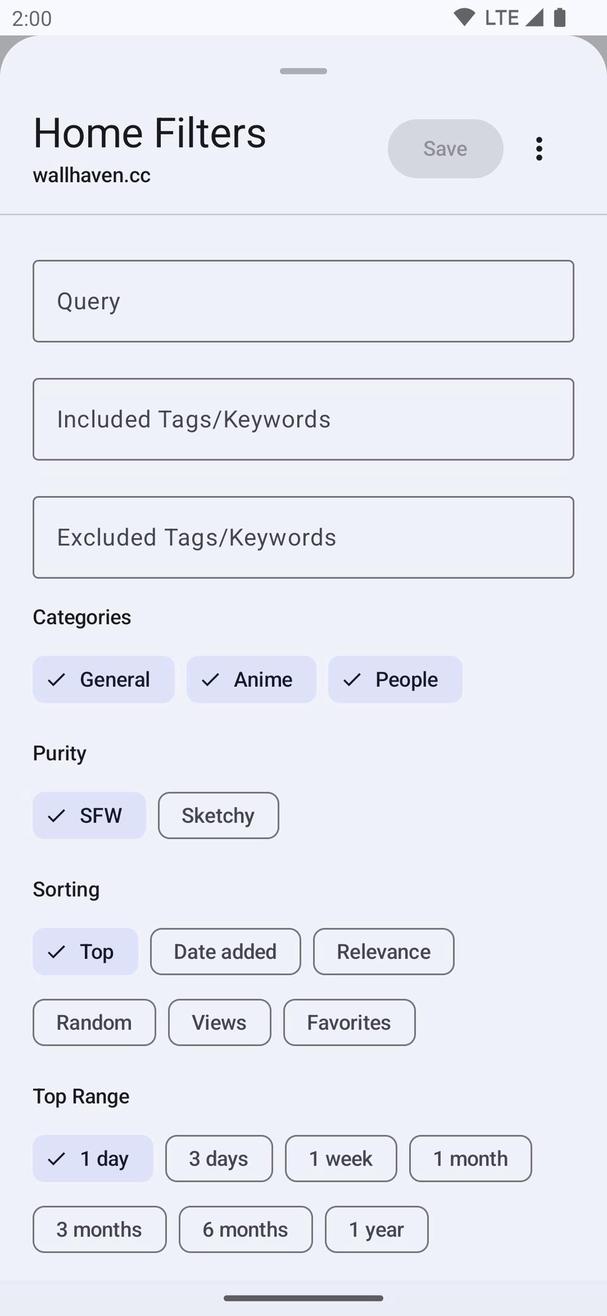Image resolution: width=607 pixels, height=1316 pixels.
Task: Set top range to 1 month
Action: tap(470, 1158)
